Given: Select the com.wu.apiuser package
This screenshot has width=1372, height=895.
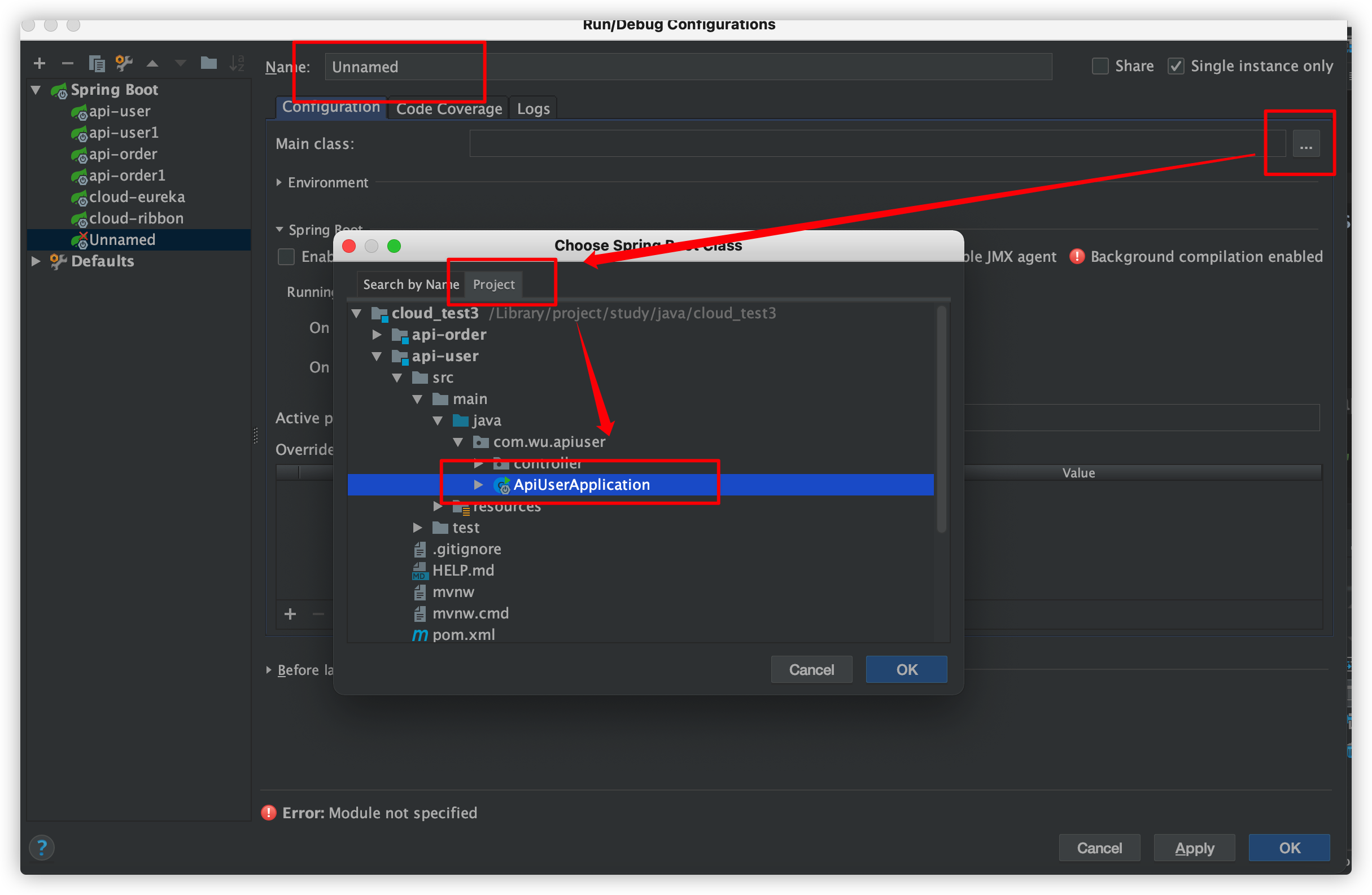Looking at the screenshot, I should coord(539,442).
